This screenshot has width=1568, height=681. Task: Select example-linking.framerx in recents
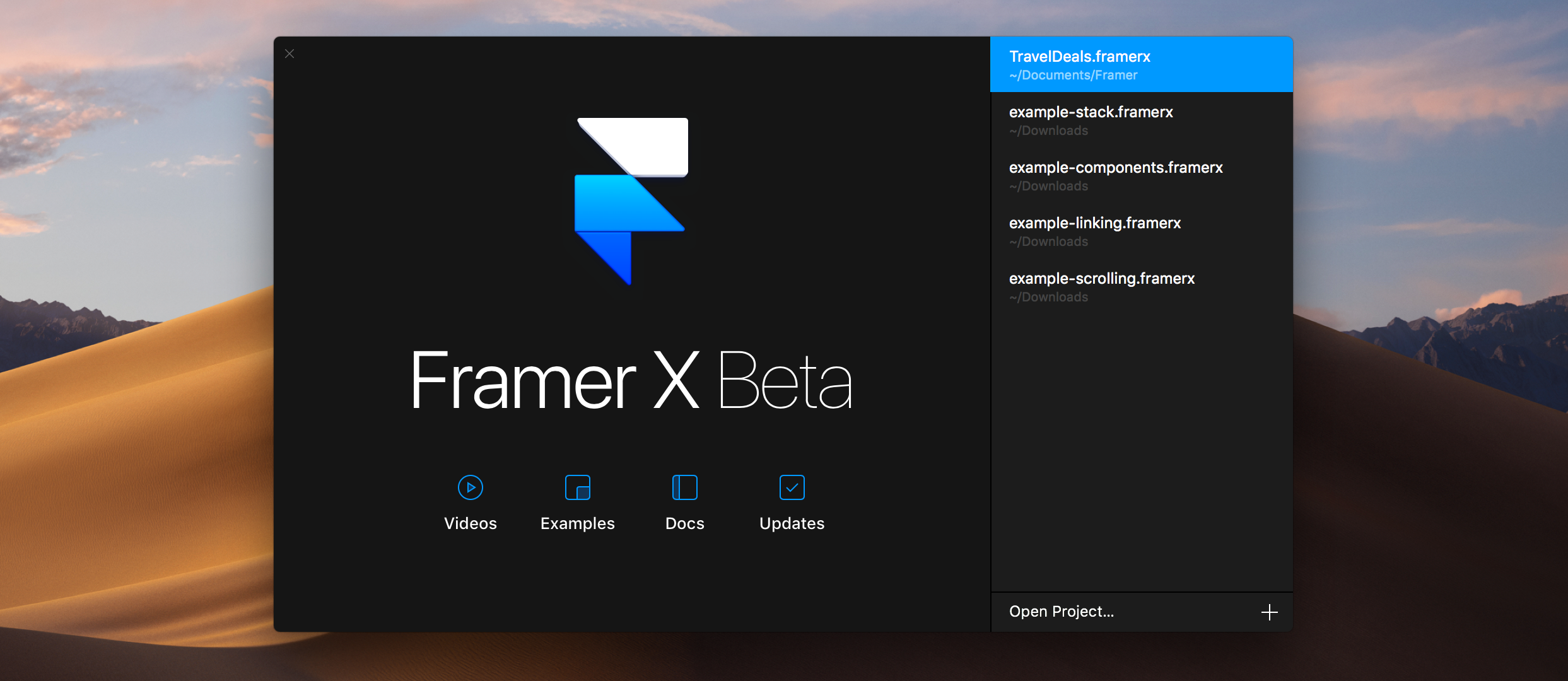point(1141,231)
